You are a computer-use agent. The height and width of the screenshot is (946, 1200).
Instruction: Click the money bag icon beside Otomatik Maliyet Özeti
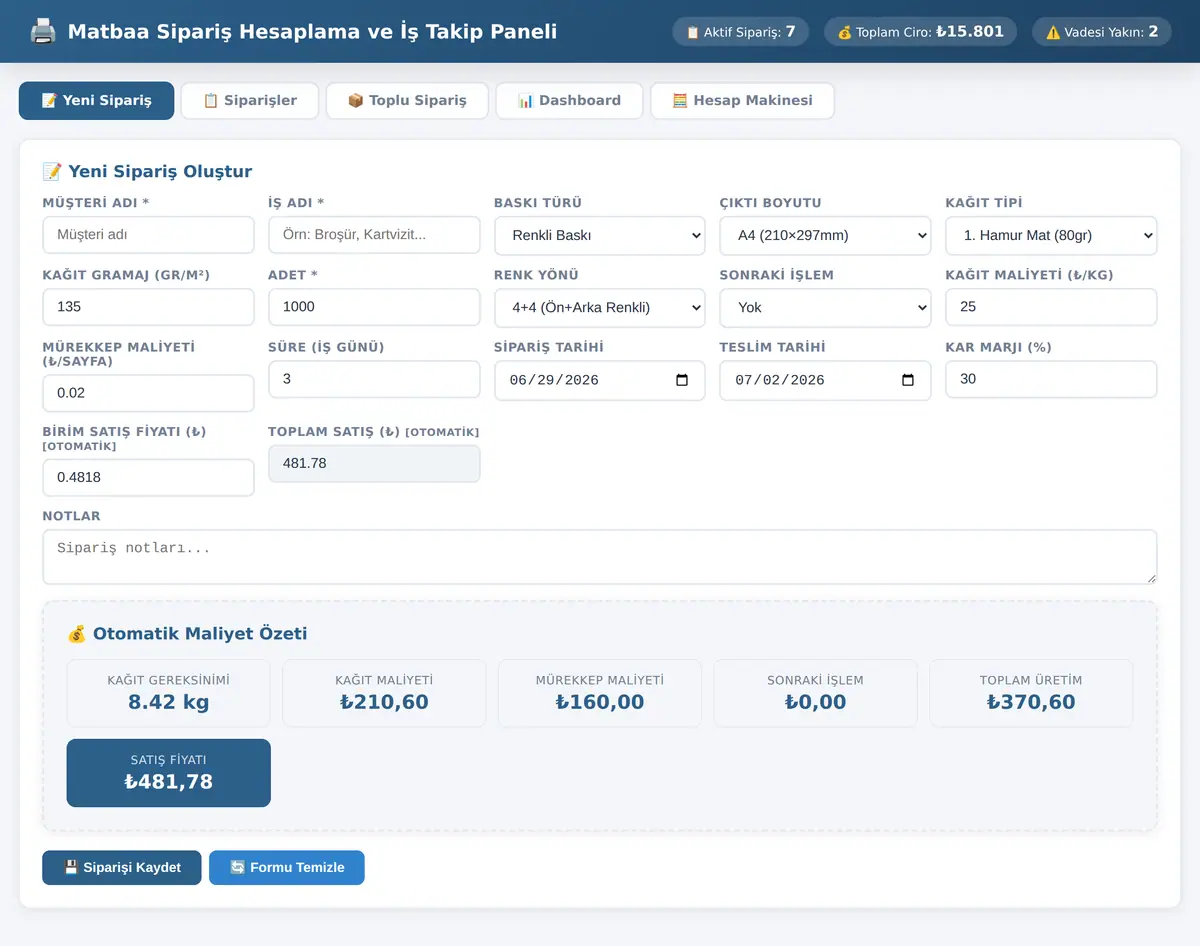77,633
